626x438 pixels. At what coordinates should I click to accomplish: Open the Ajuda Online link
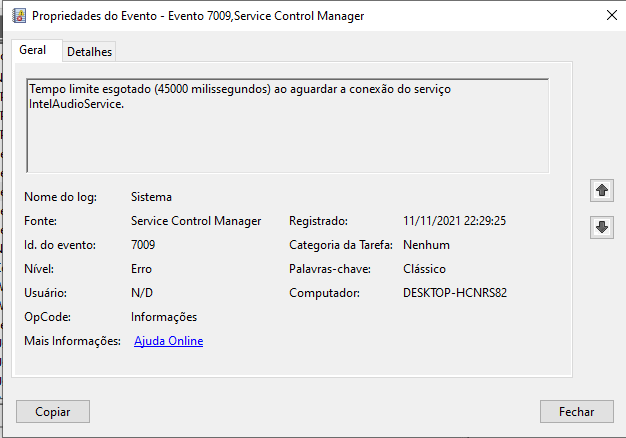point(168,341)
